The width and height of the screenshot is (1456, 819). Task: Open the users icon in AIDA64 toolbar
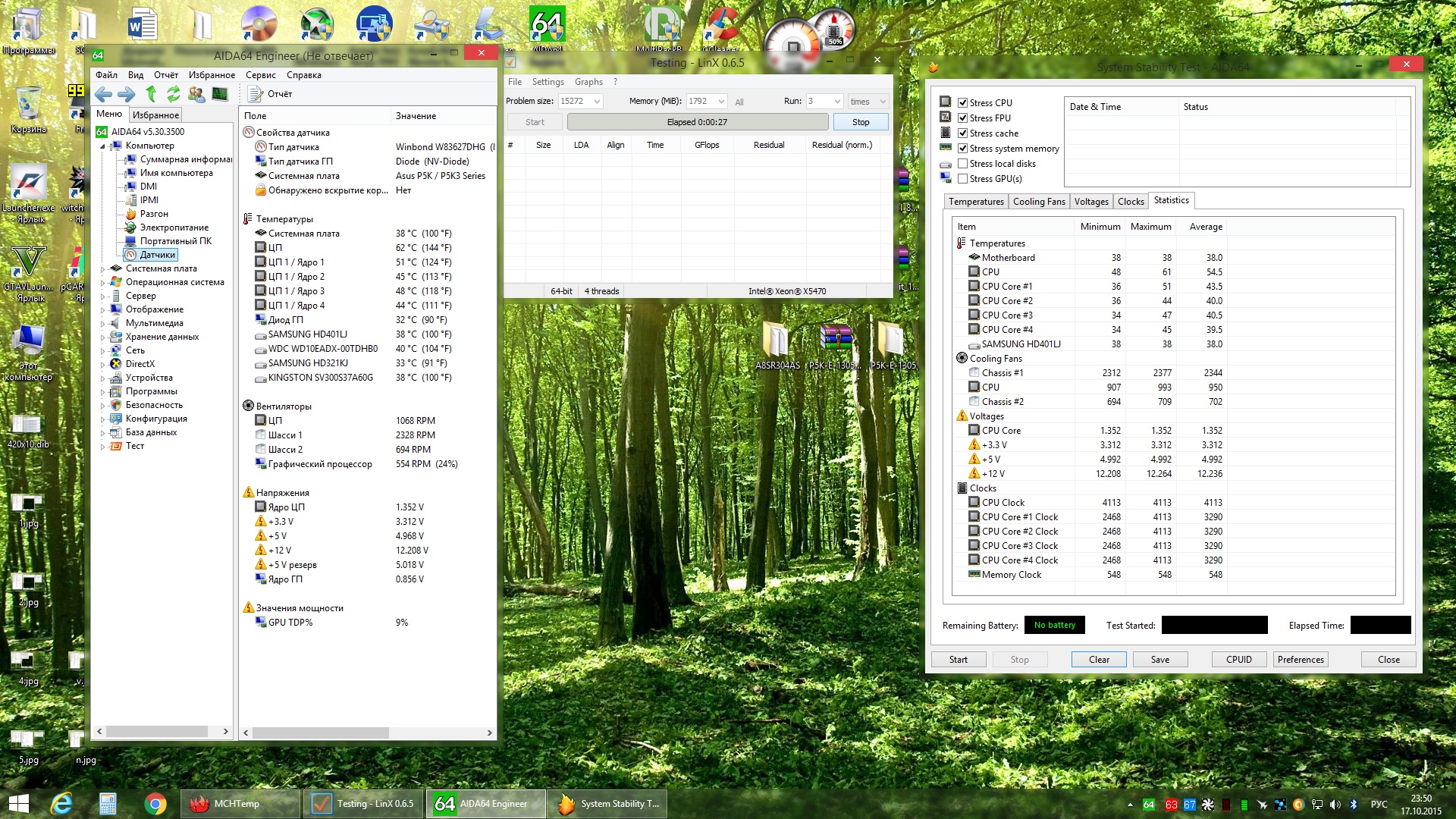tap(196, 94)
